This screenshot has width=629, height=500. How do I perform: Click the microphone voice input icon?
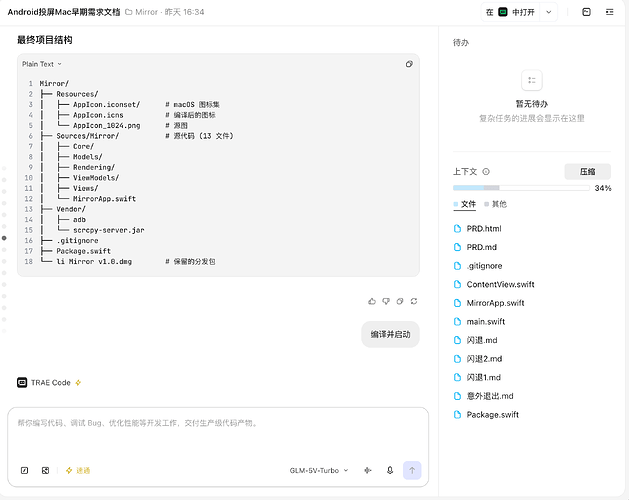(x=390, y=470)
